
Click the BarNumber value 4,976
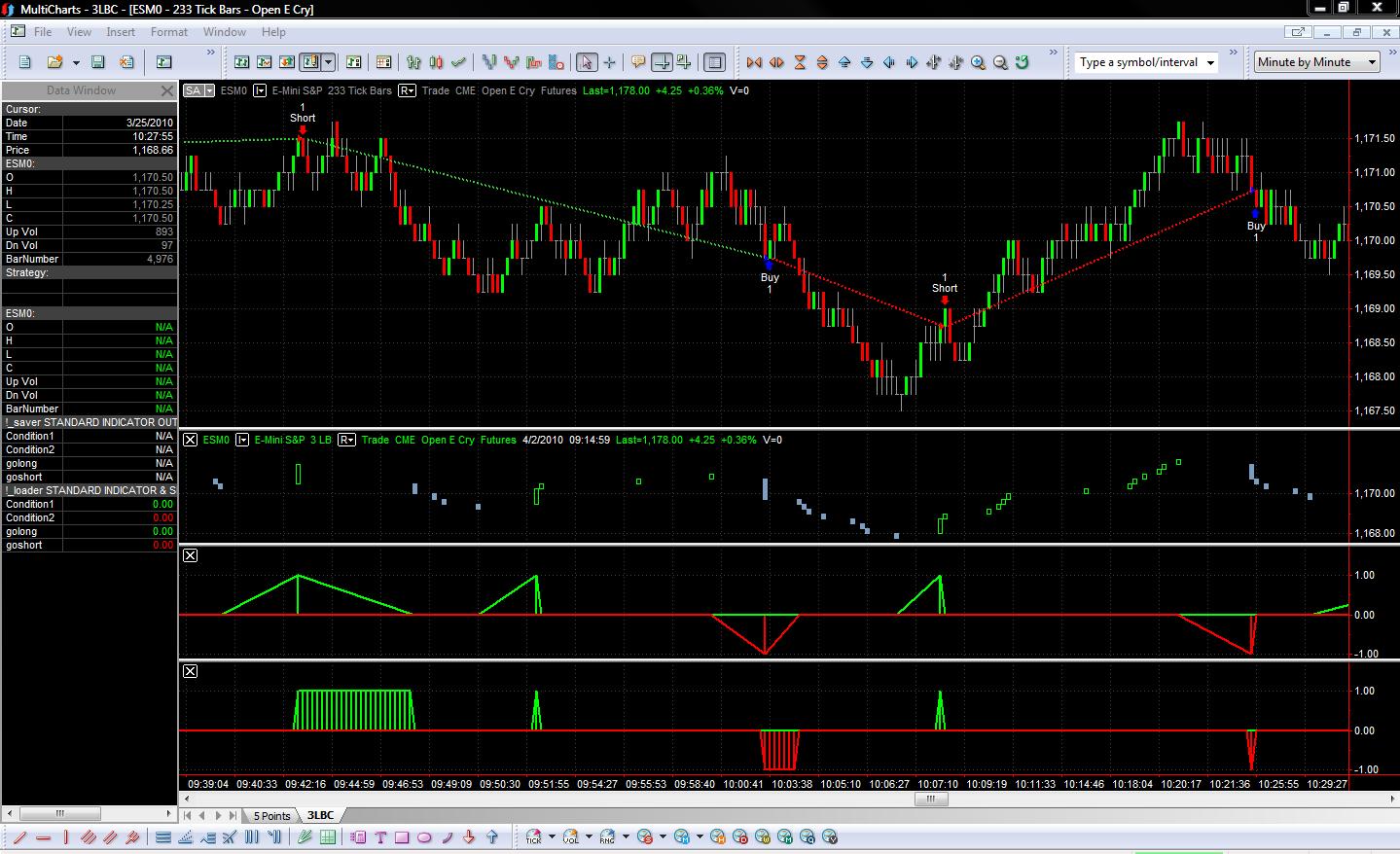tap(160, 259)
